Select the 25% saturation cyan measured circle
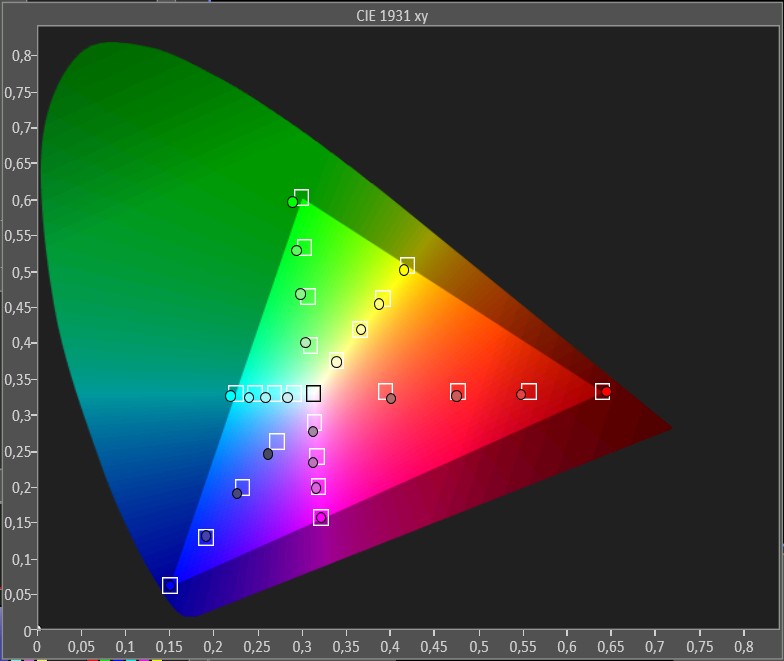The height and width of the screenshot is (661, 784). 288,398
